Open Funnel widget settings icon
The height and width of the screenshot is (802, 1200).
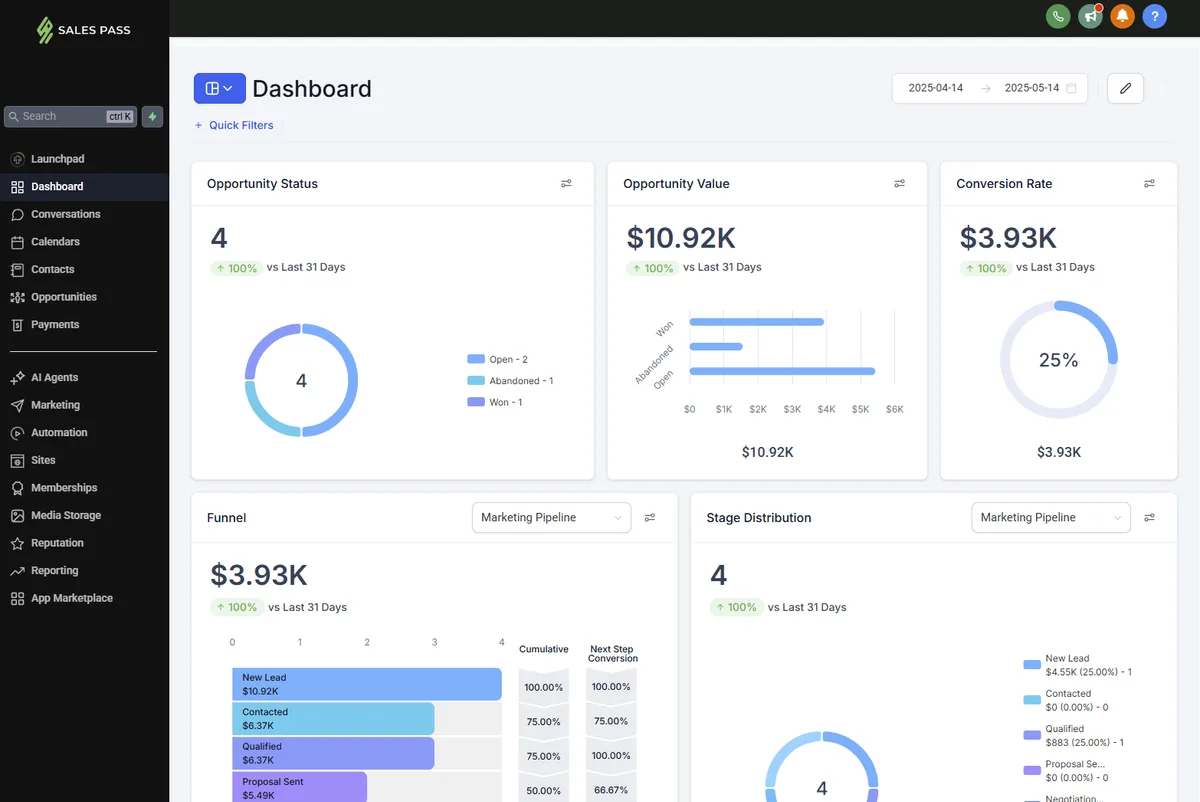[x=650, y=518]
